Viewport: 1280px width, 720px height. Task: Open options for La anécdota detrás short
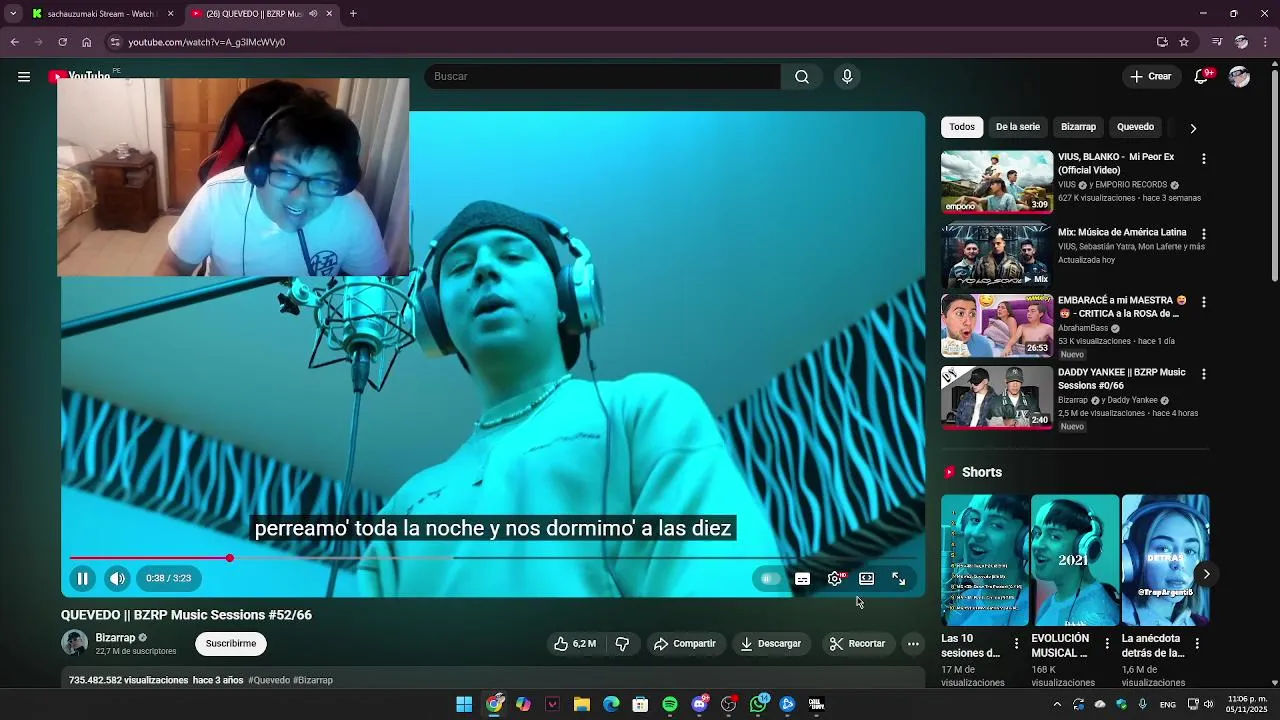click(1197, 644)
